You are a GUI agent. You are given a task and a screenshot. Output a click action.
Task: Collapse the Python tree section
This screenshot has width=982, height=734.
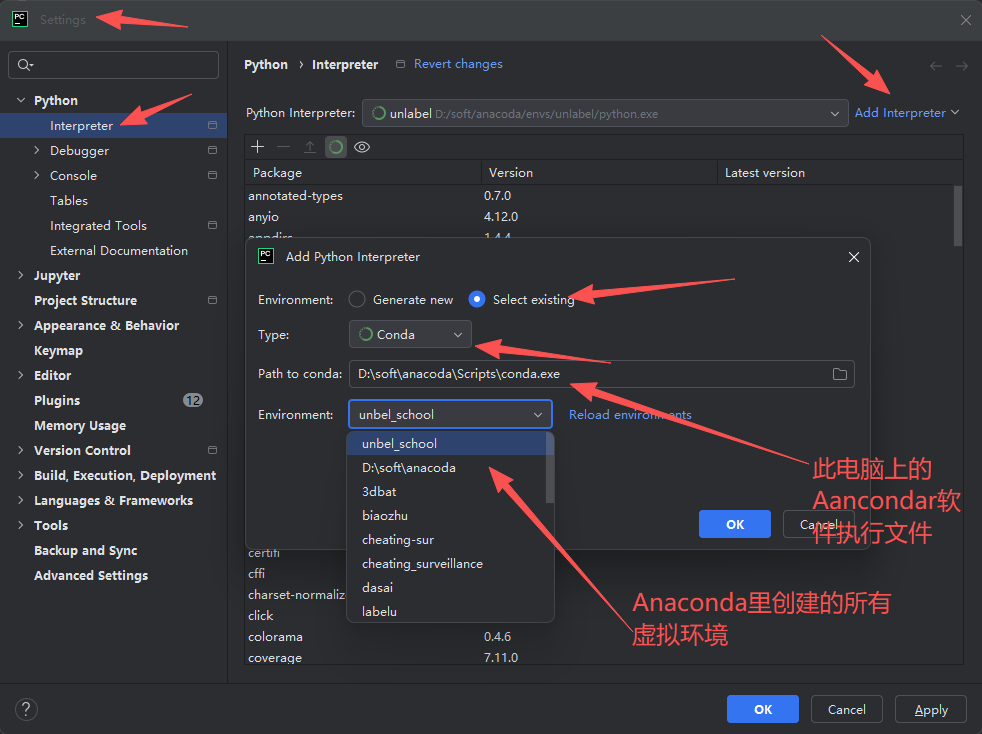point(21,100)
